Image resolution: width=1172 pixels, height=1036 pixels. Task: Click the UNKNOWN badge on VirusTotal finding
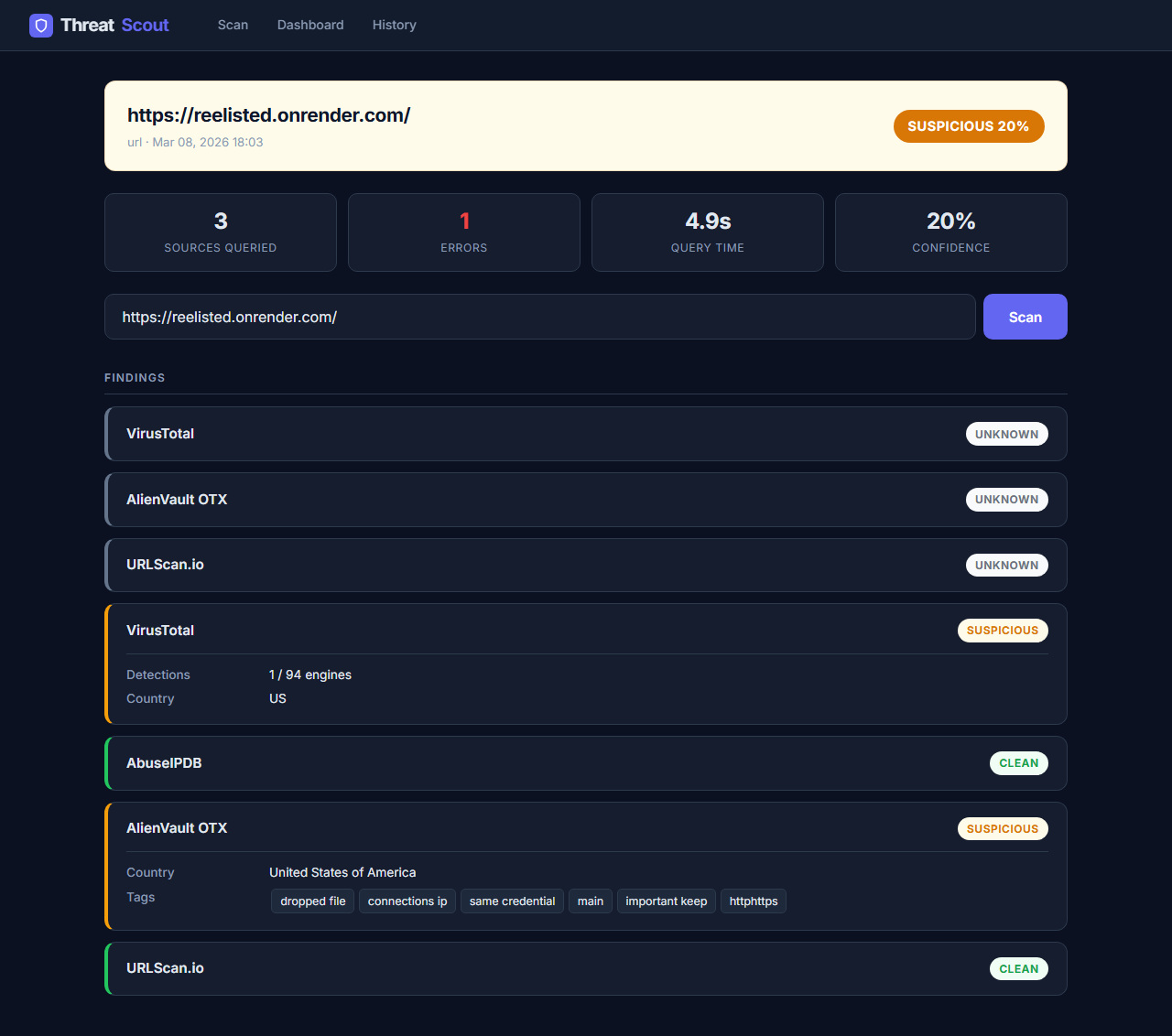1007,434
